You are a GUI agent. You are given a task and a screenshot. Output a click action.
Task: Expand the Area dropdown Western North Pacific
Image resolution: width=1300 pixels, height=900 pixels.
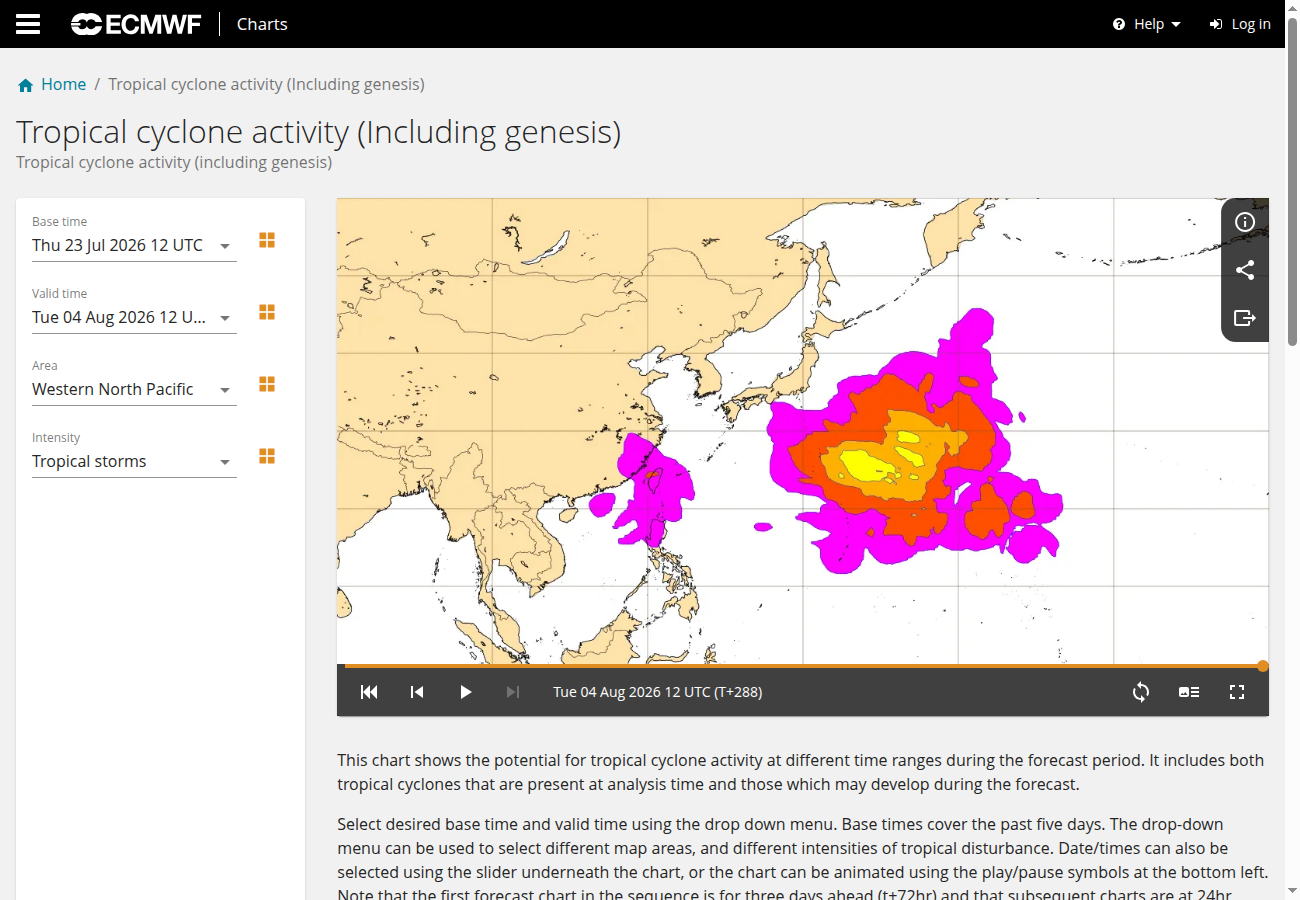click(134, 389)
